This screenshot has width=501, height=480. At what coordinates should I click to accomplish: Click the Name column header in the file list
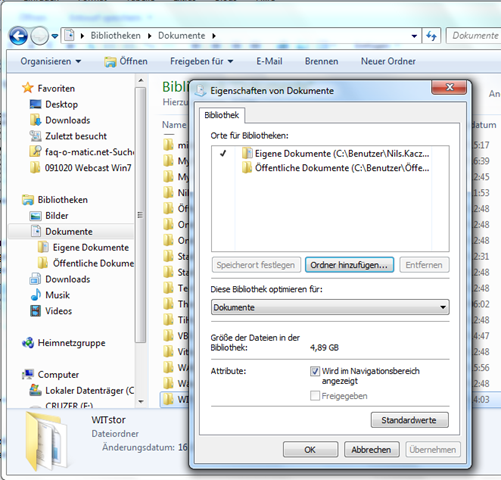pos(174,125)
